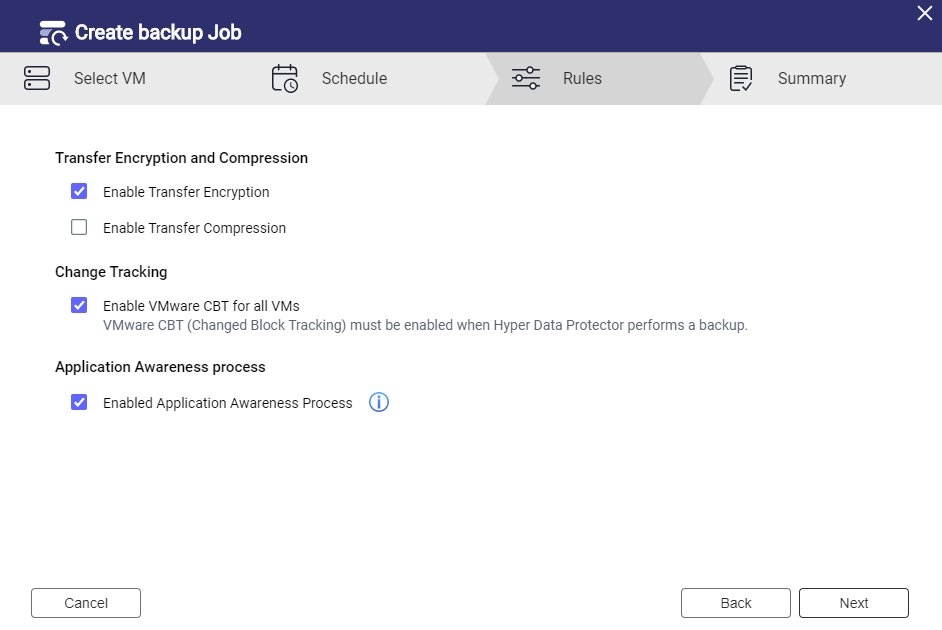Click the Summary clipboard icon
This screenshot has width=942, height=630.
(x=741, y=78)
